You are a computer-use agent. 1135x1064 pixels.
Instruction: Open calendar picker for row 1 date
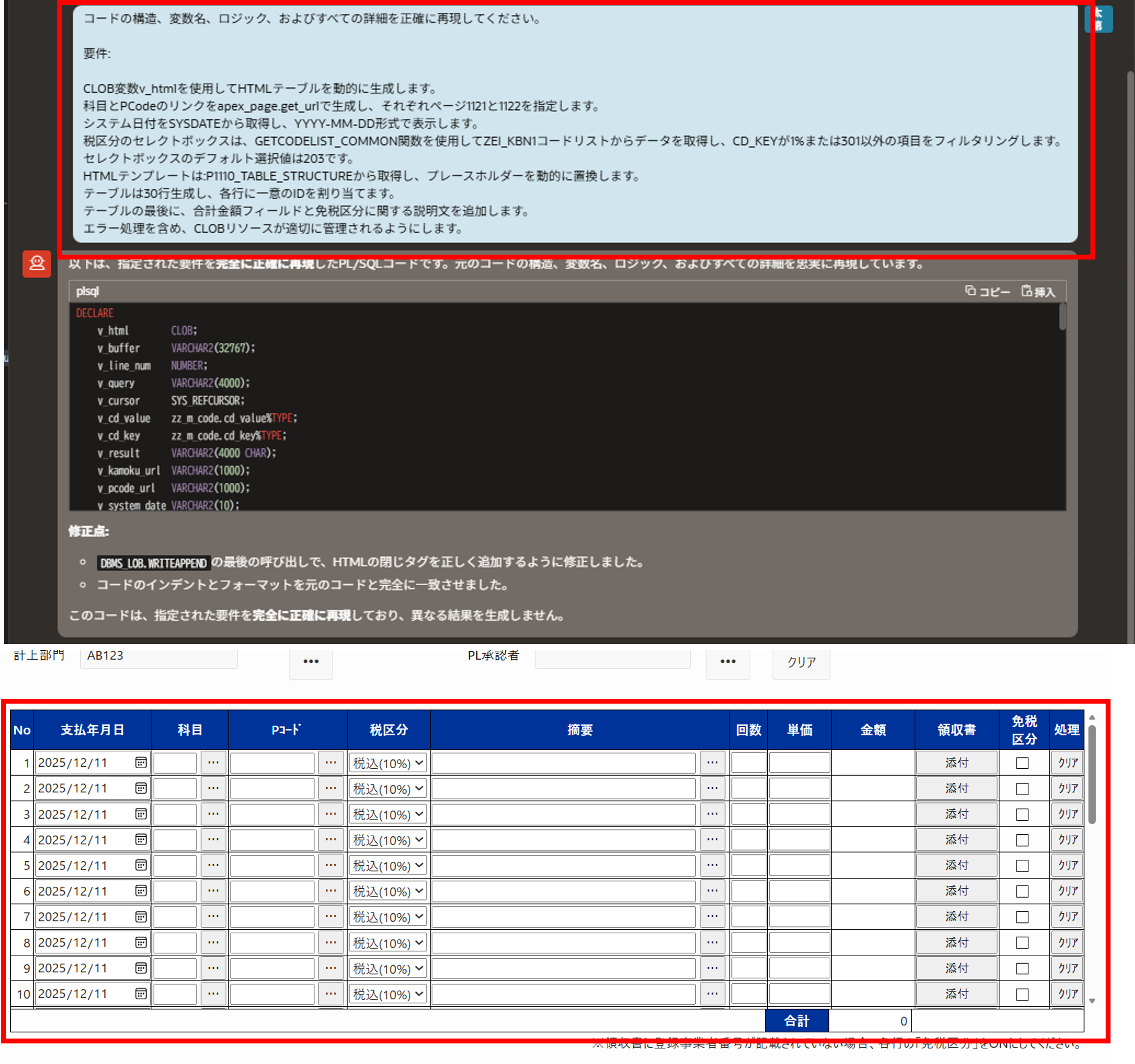pos(141,762)
